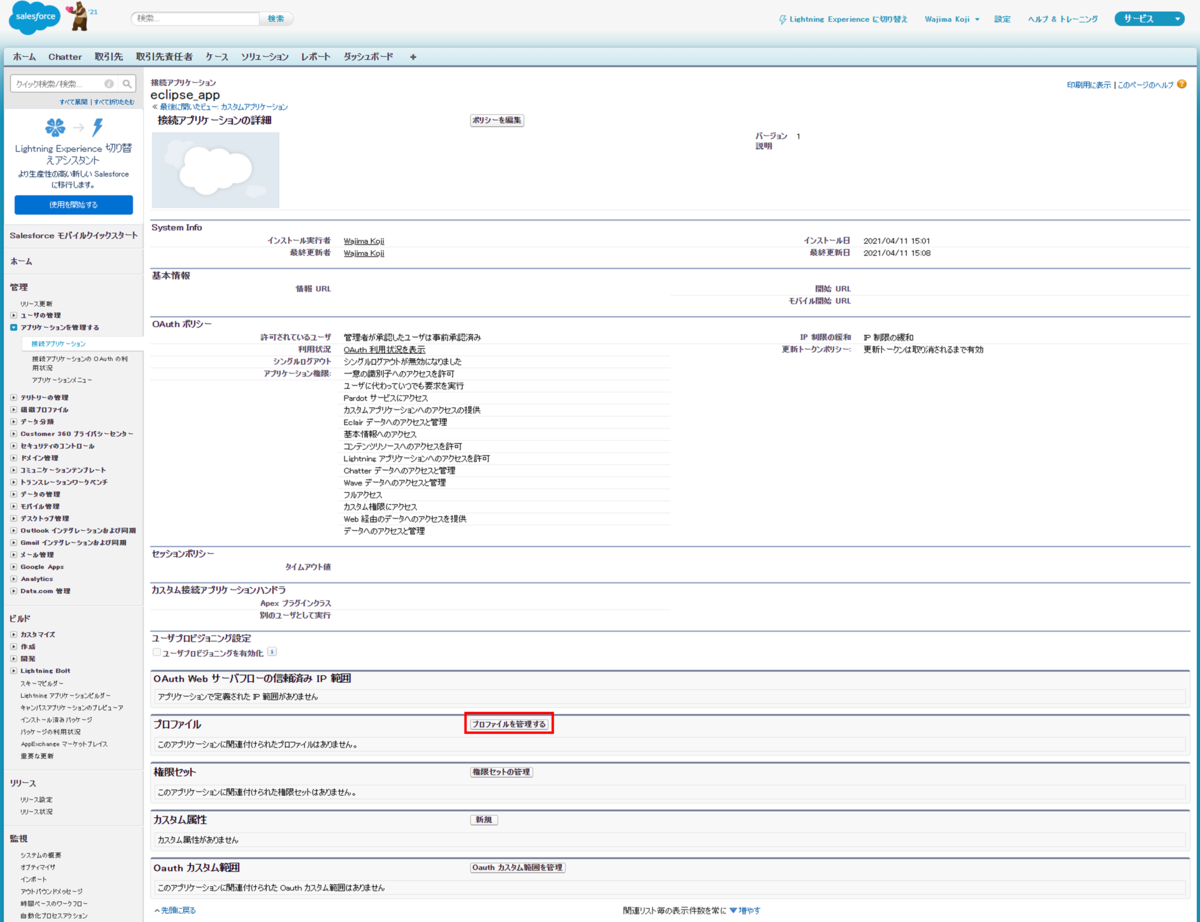Open the Chatter tab
1200x922 pixels.
coord(65,57)
